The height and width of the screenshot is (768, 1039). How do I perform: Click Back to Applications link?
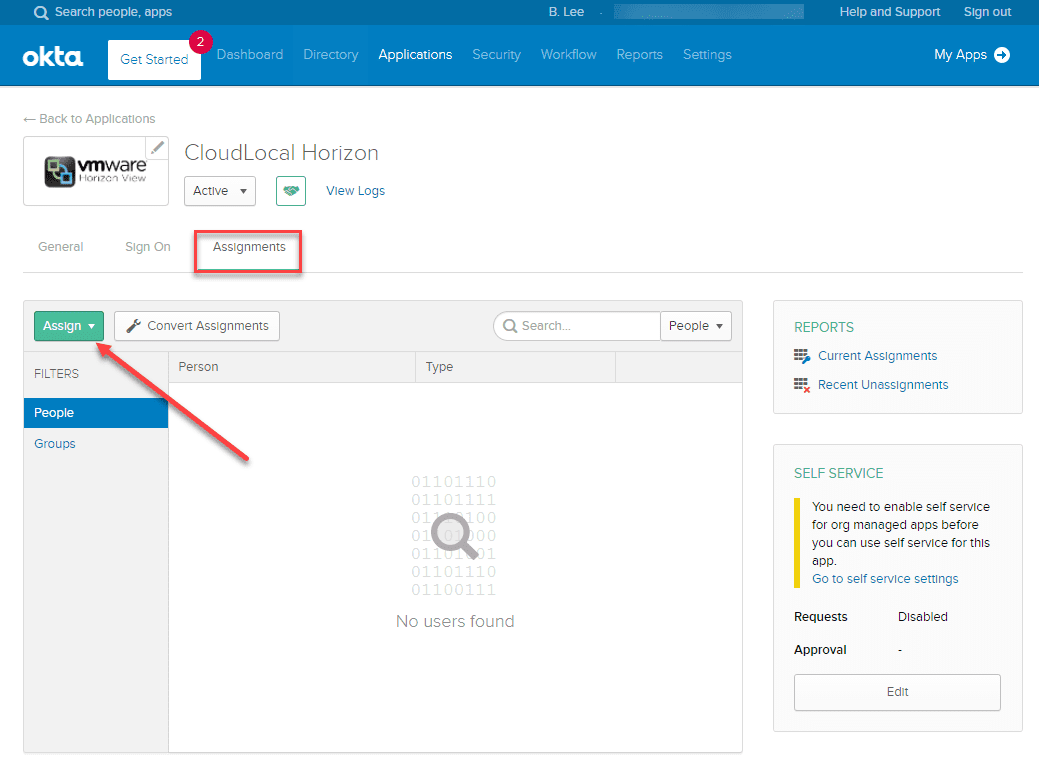pyautogui.click(x=89, y=119)
